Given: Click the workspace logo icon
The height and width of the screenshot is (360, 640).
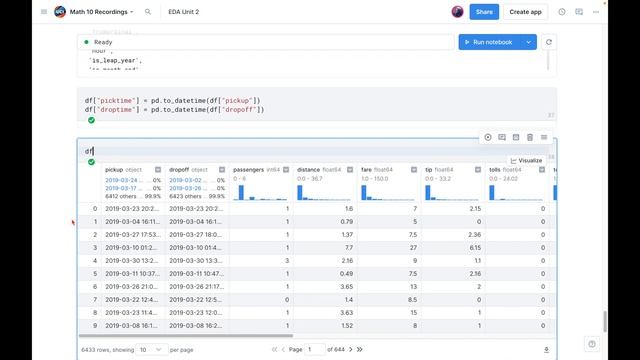Looking at the screenshot, I should coord(60,12).
